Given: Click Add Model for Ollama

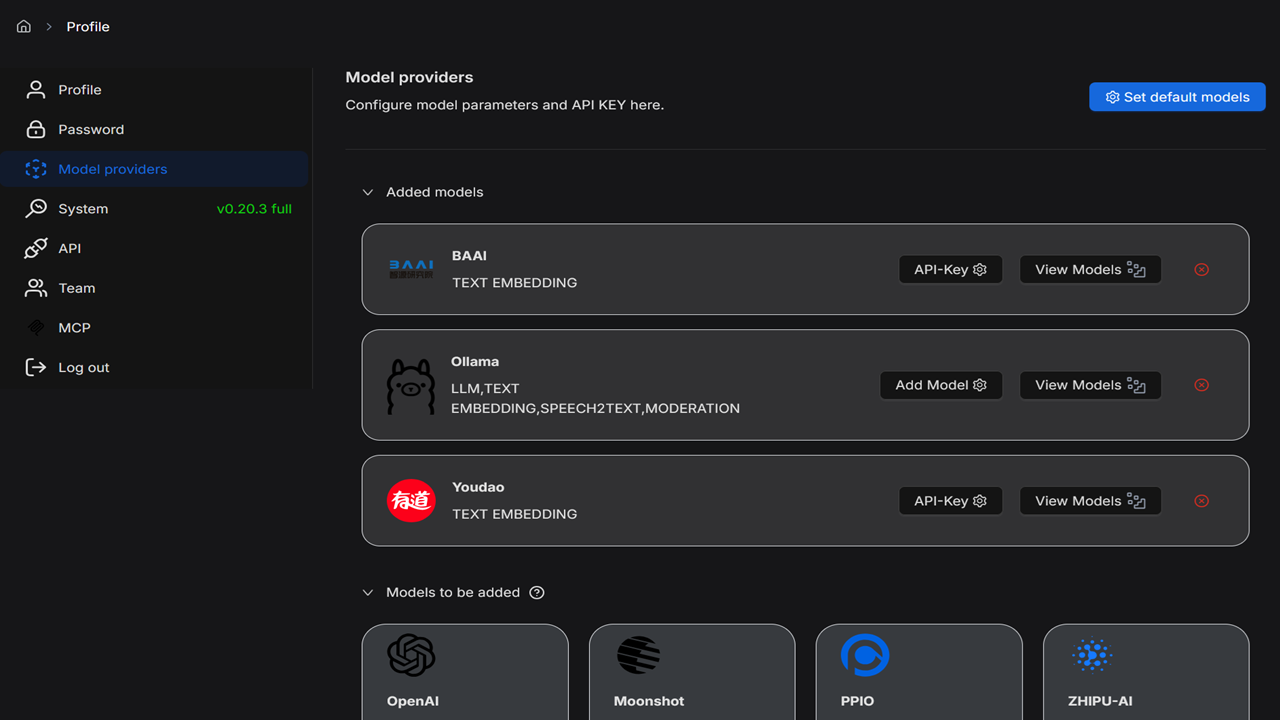Looking at the screenshot, I should click(941, 385).
